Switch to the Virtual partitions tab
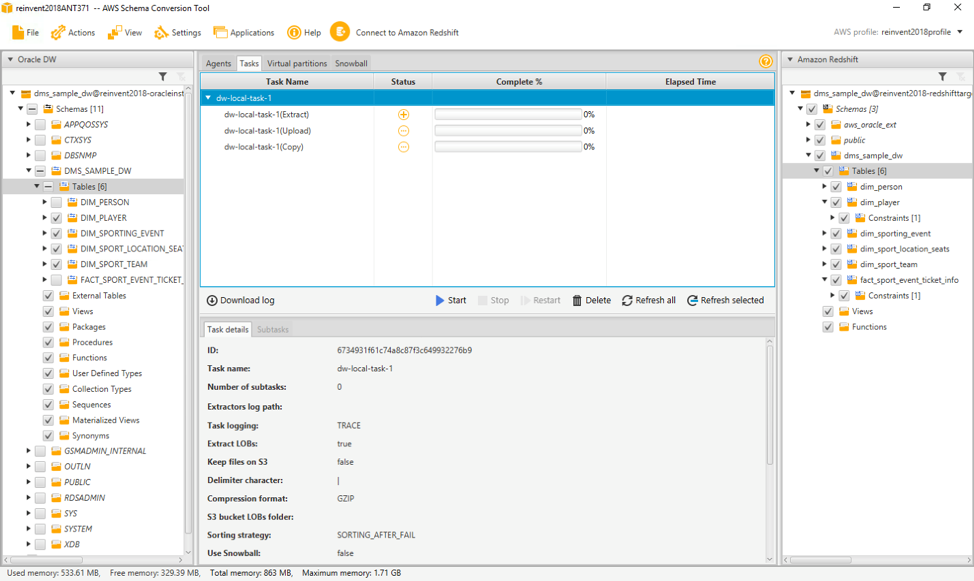 297,63
